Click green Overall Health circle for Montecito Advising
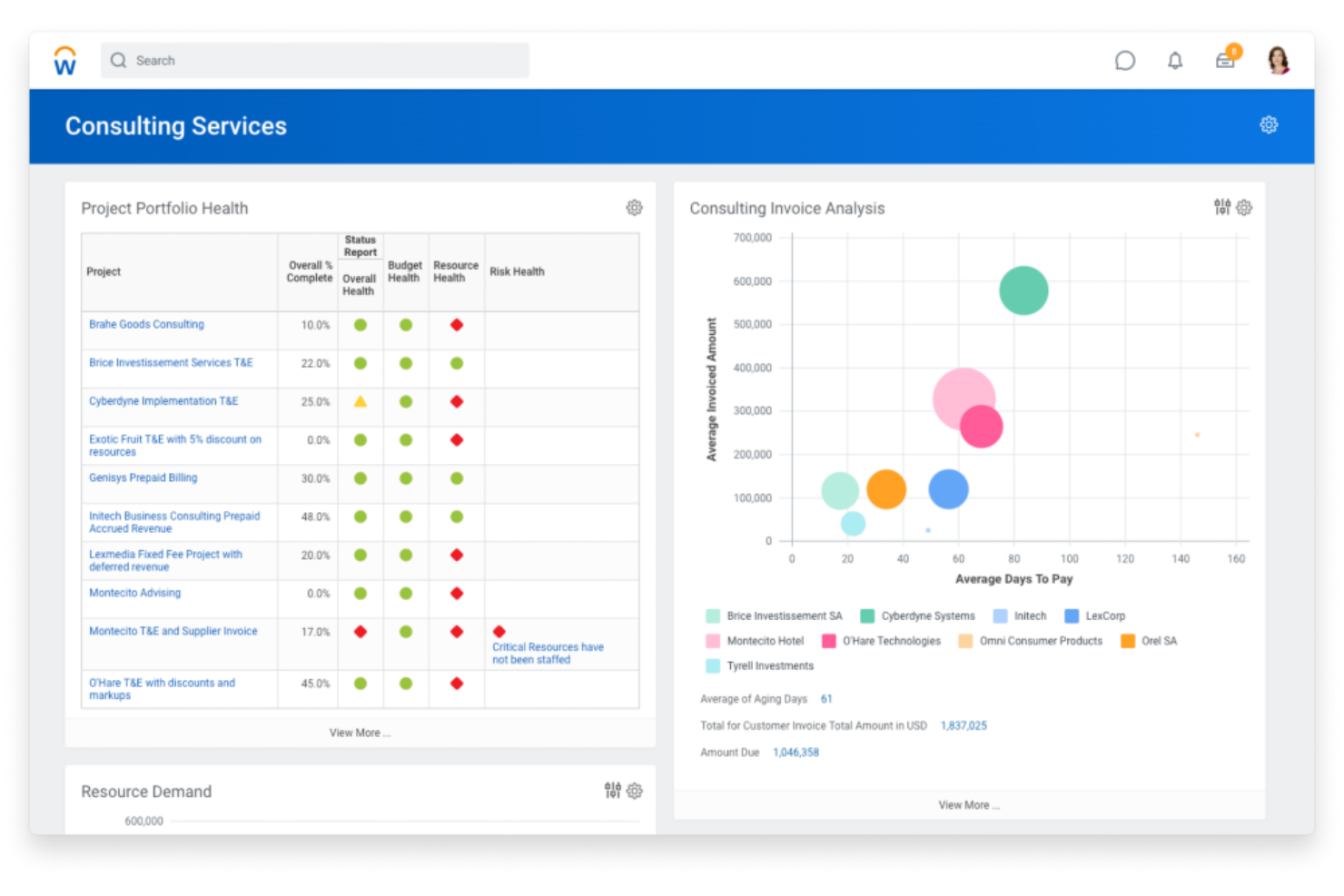 [361, 594]
